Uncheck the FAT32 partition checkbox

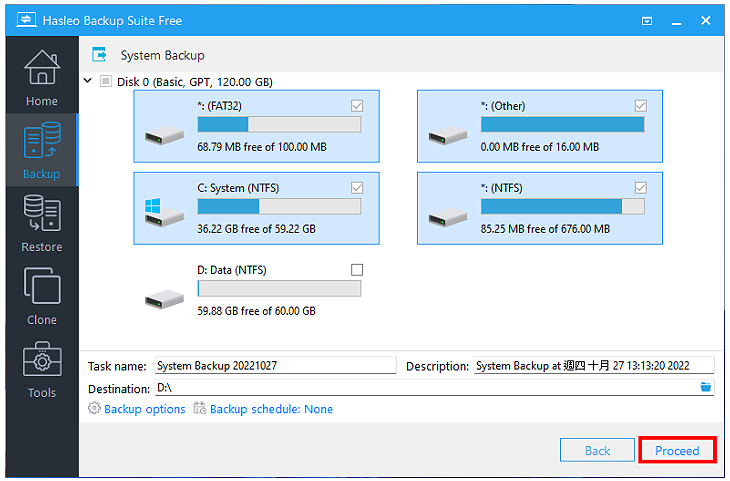pyautogui.click(x=357, y=106)
